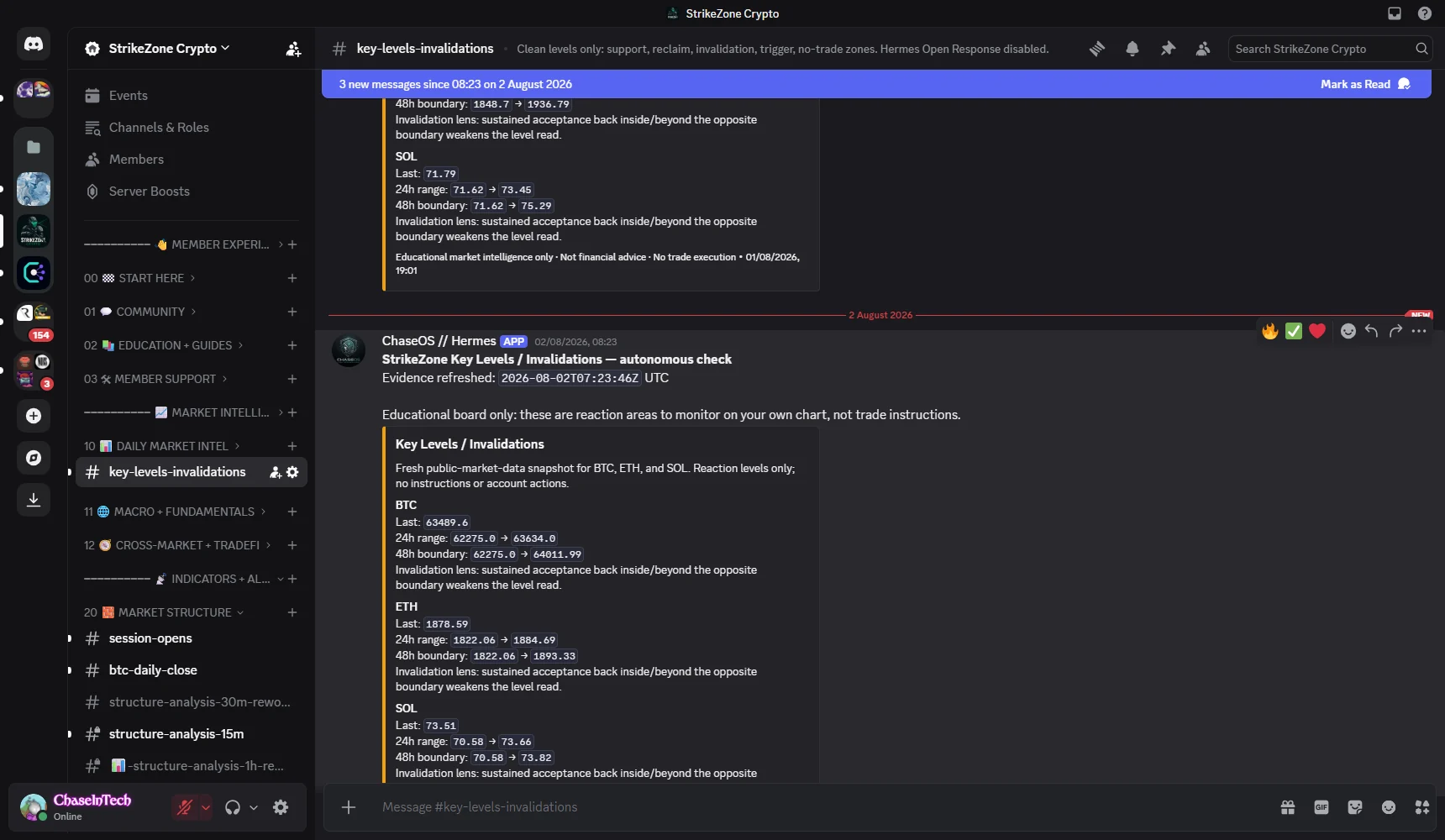Open more options for Hermes message
The image size is (1445, 840).
pyautogui.click(x=1419, y=331)
